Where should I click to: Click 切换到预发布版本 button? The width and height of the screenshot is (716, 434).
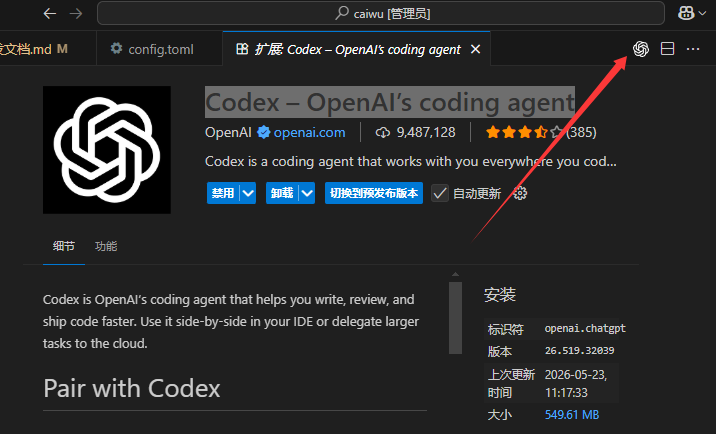tap(374, 193)
